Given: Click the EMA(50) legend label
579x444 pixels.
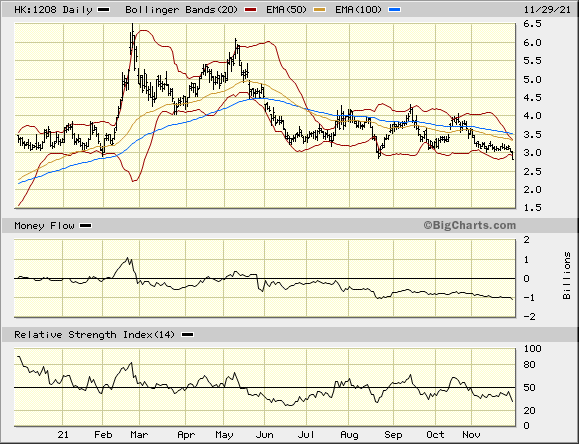Looking at the screenshot, I should 286,10.
